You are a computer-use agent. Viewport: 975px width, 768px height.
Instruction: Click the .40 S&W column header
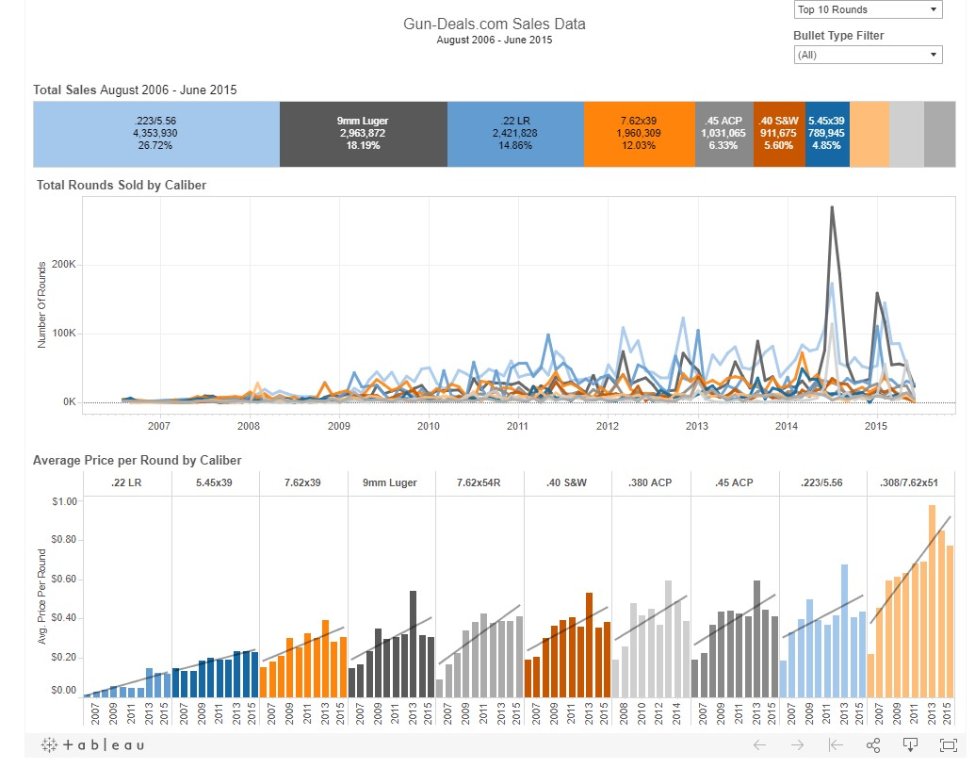coord(567,483)
